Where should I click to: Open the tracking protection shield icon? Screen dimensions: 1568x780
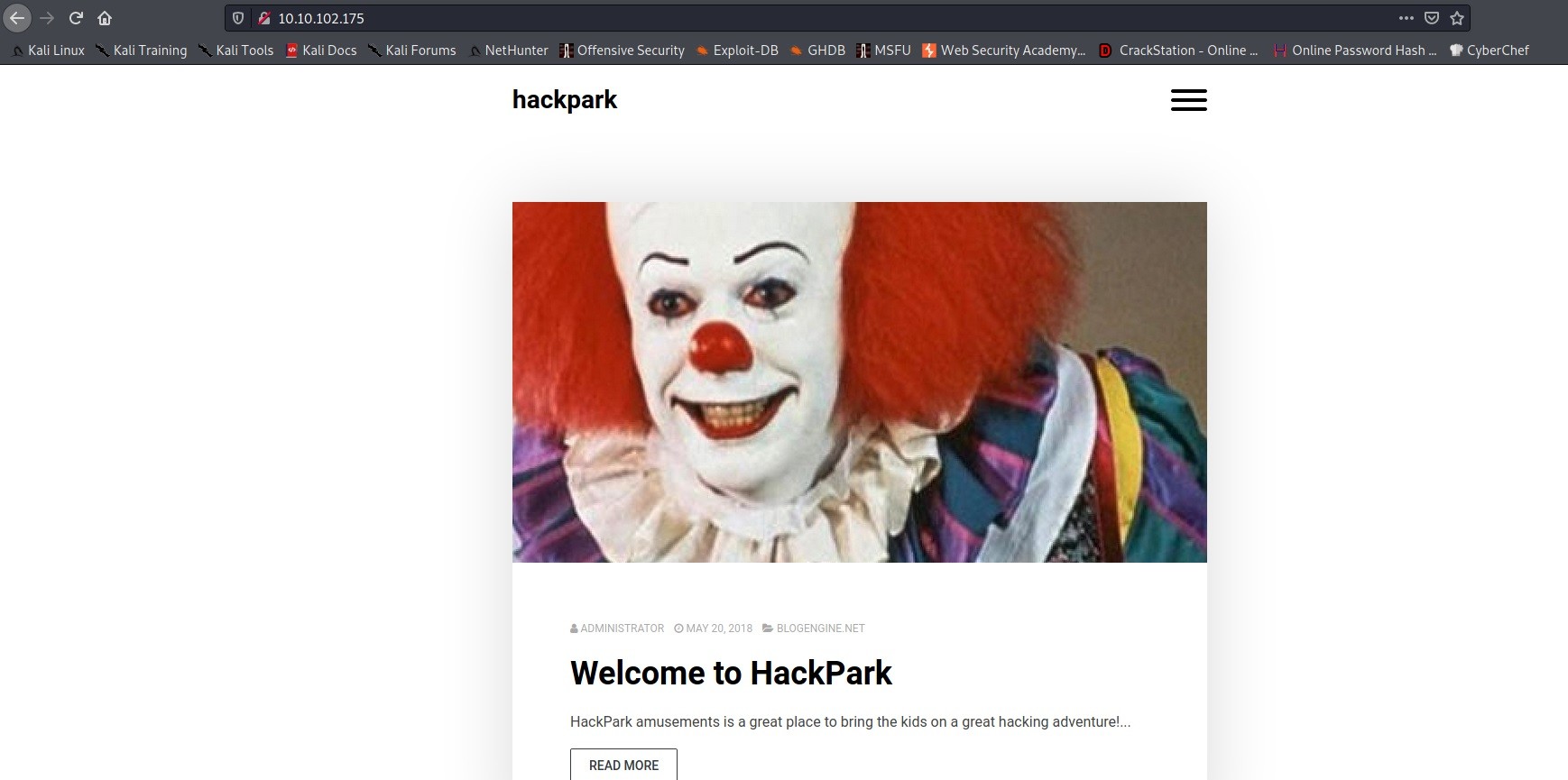click(238, 18)
